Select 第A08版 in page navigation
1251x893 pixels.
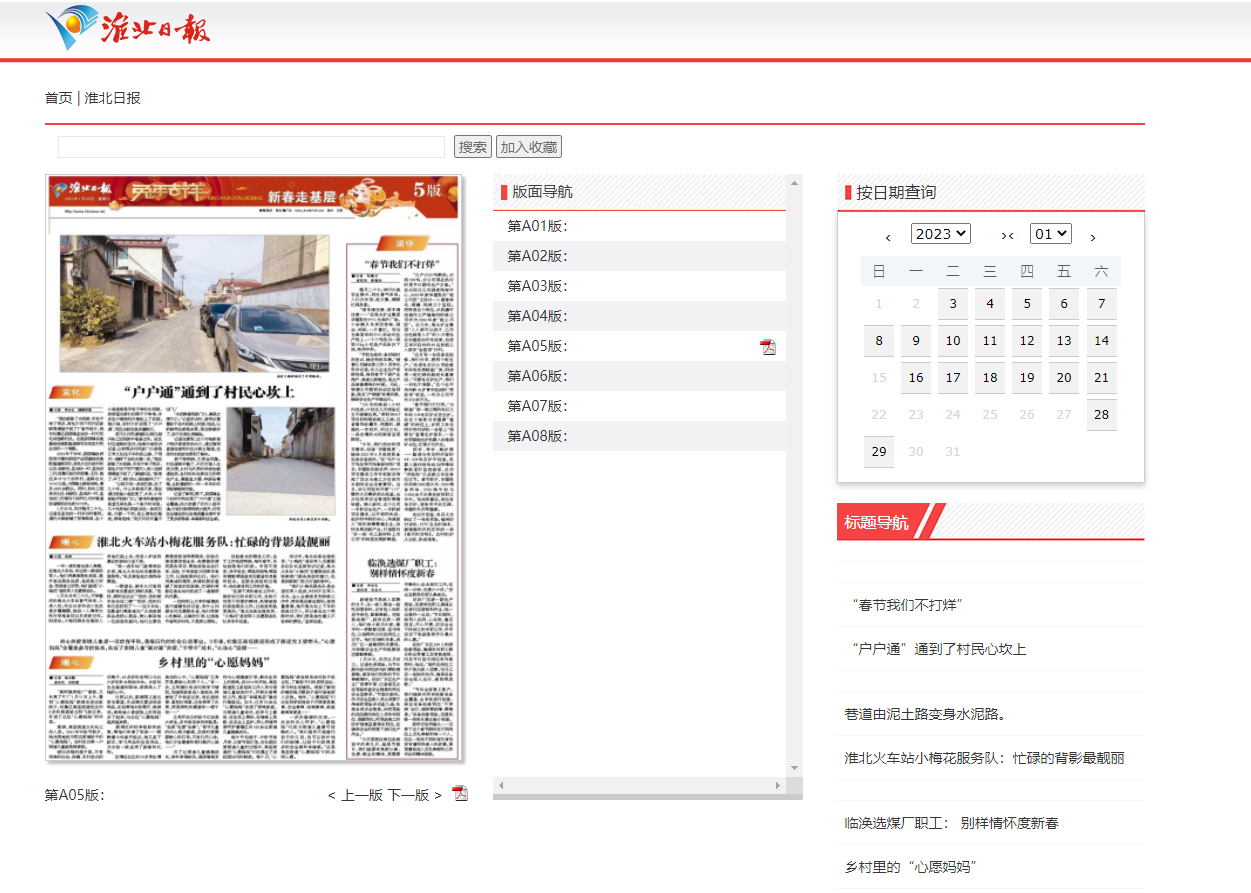[537, 436]
